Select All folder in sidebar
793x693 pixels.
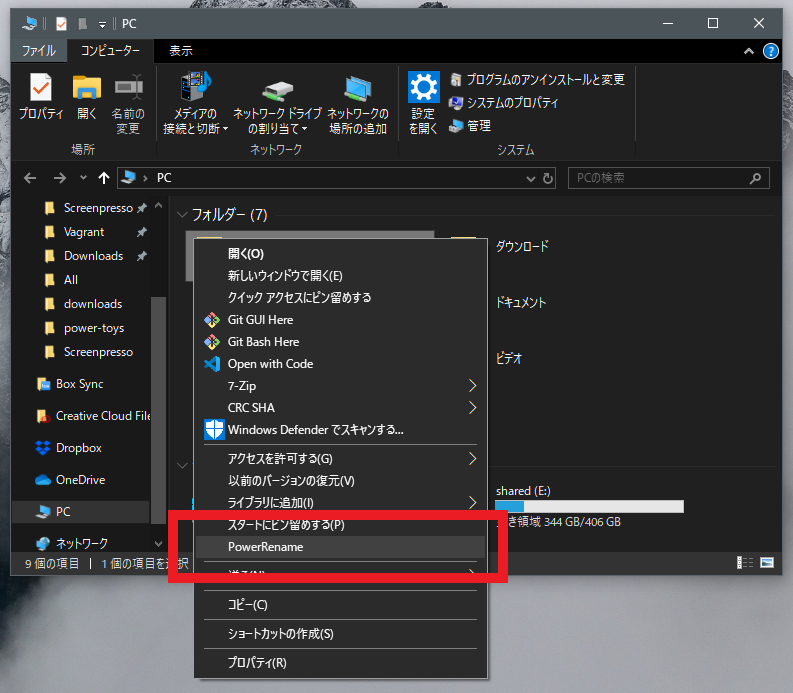pyautogui.click(x=71, y=280)
